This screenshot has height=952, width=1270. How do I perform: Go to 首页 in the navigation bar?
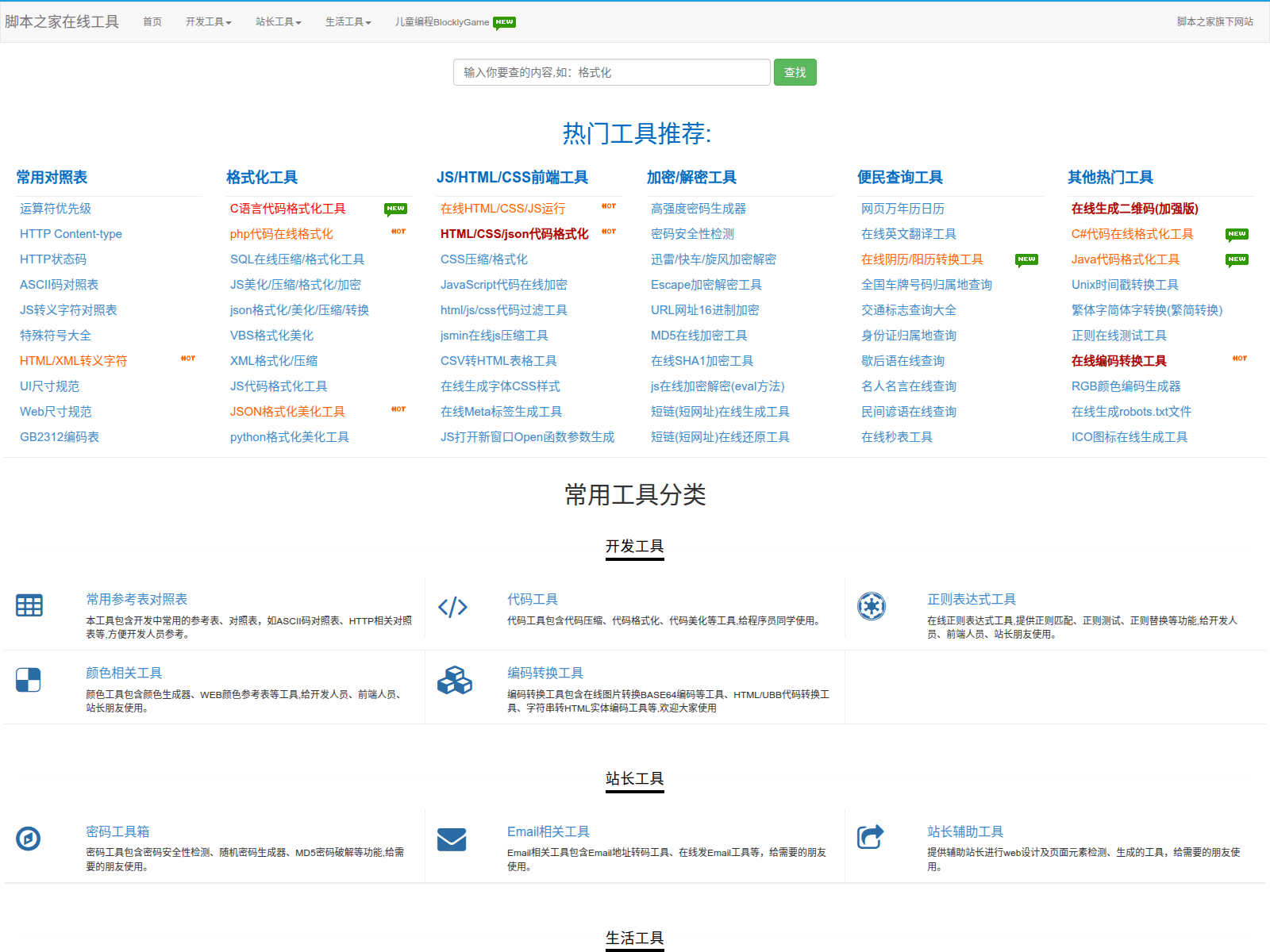coord(152,22)
